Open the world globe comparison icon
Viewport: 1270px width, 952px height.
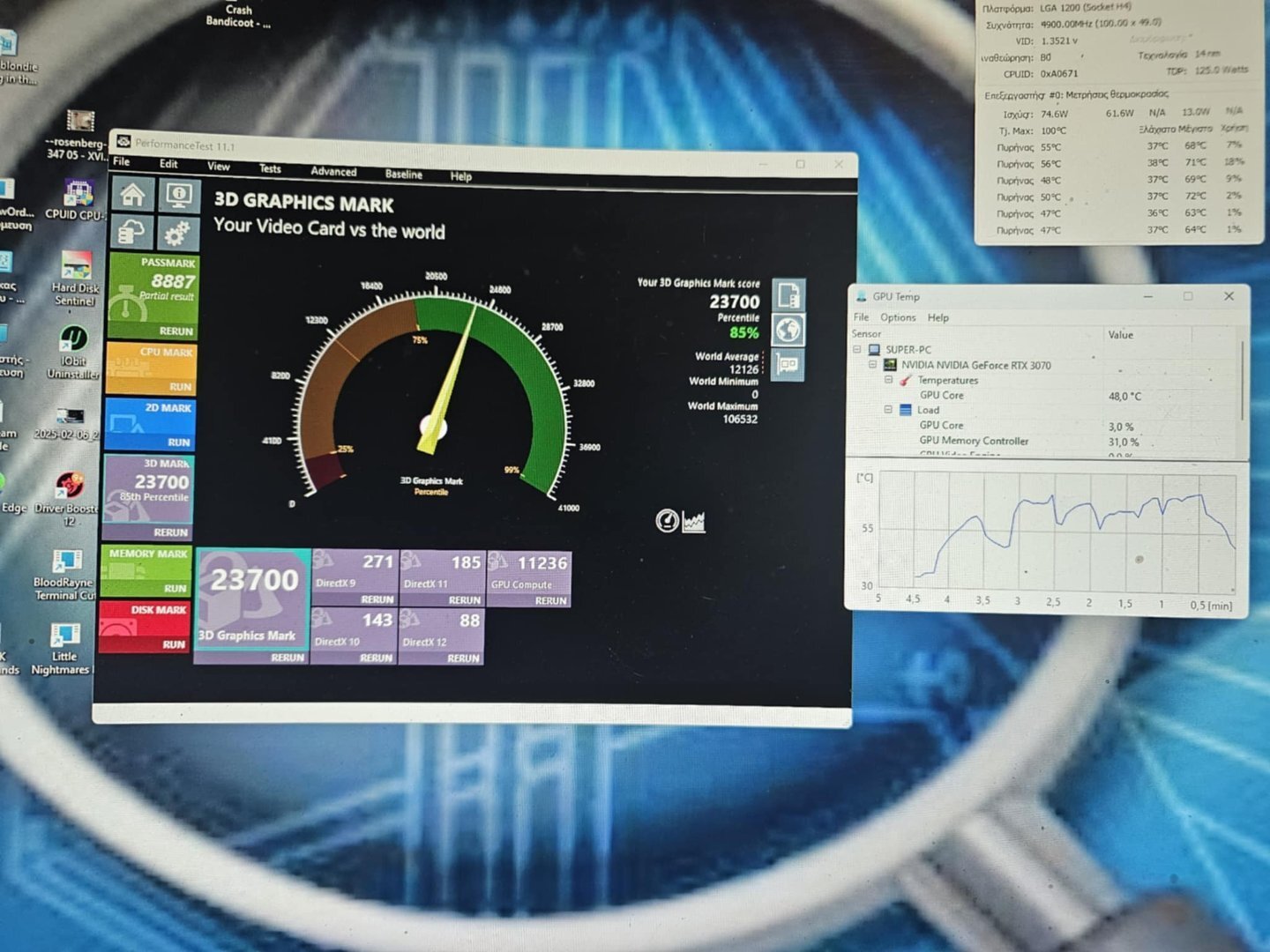(788, 330)
